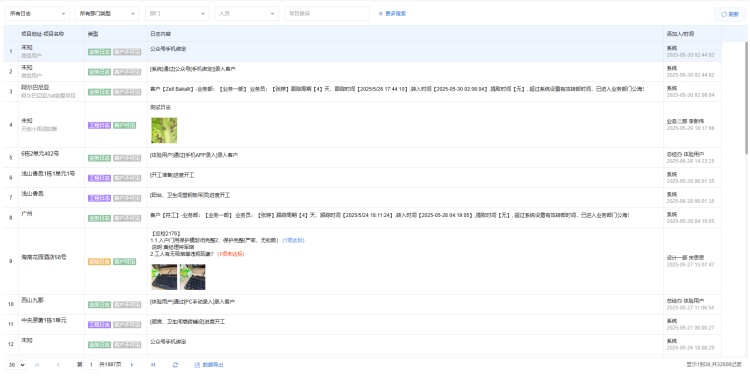
Task: Open the photo thumbnail in 测试日志 row
Action: pyautogui.click(x=164, y=131)
